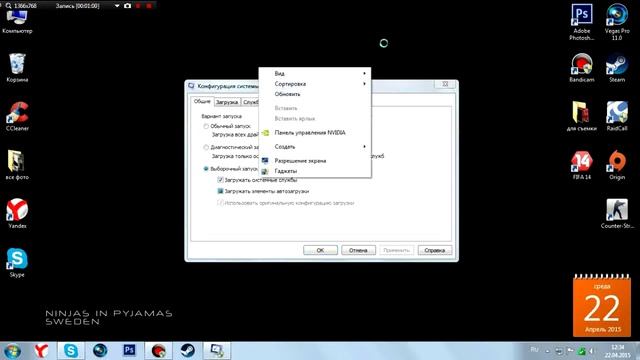The width and height of the screenshot is (640, 360).
Task: Click the OK button
Action: coord(320,250)
